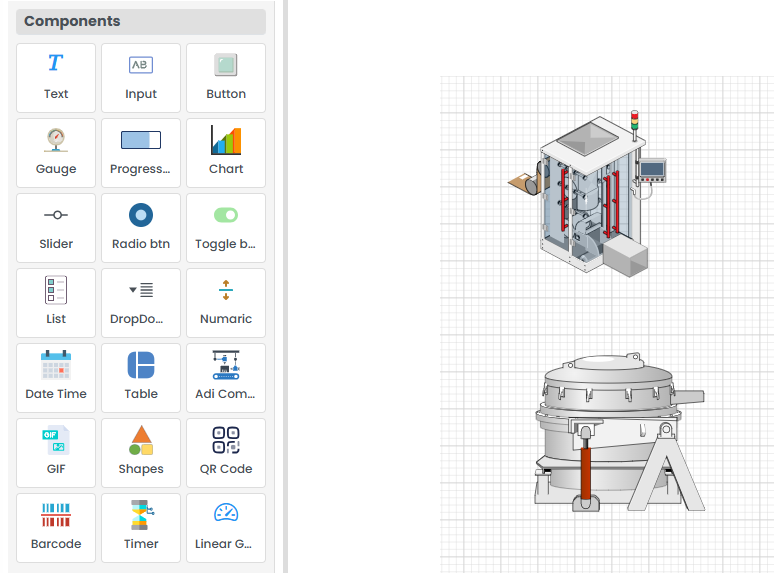Select the DropDown component
The image size is (774, 573).
[x=141, y=303]
